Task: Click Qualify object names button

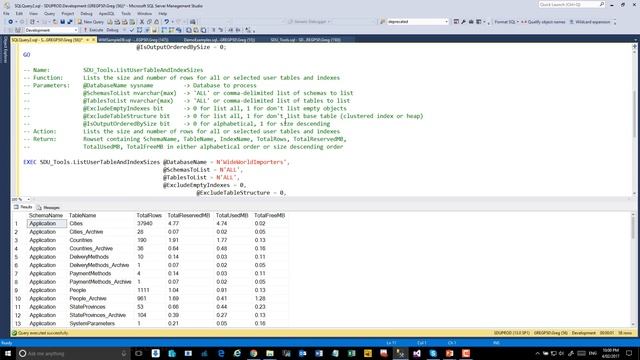Action: click(x=543, y=22)
